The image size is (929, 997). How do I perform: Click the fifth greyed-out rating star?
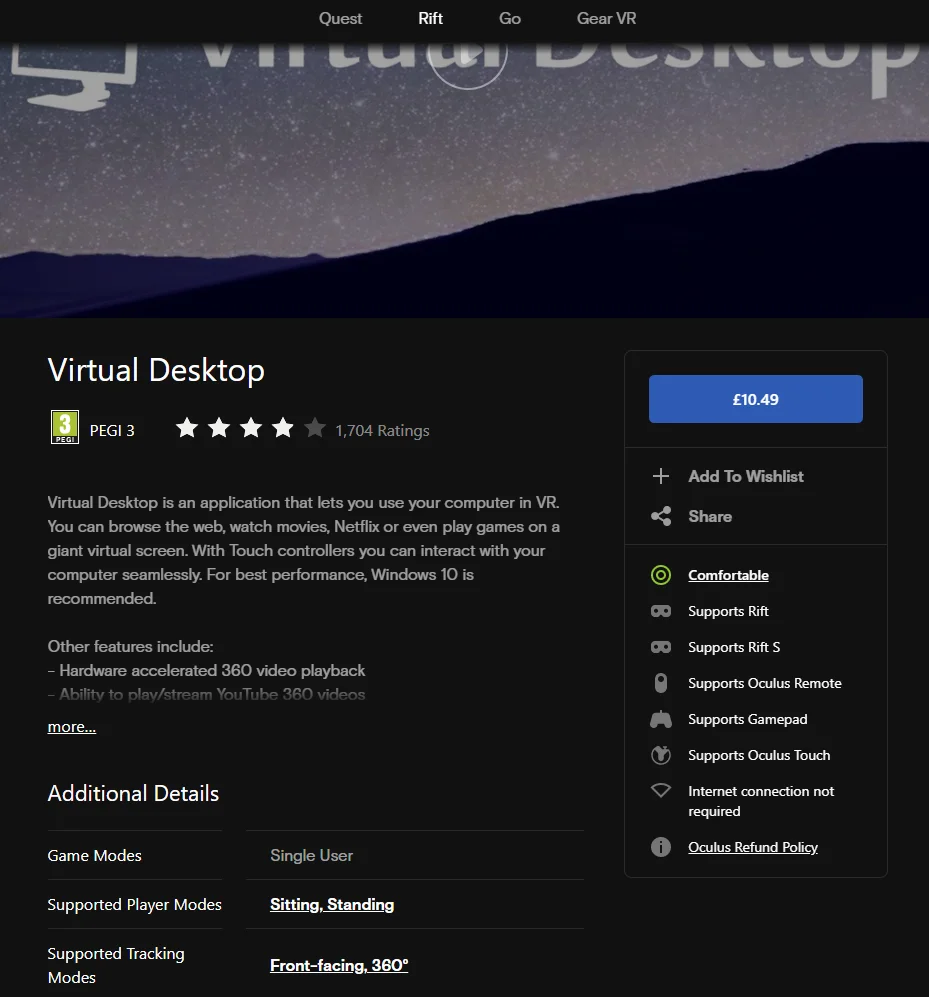[x=315, y=428]
